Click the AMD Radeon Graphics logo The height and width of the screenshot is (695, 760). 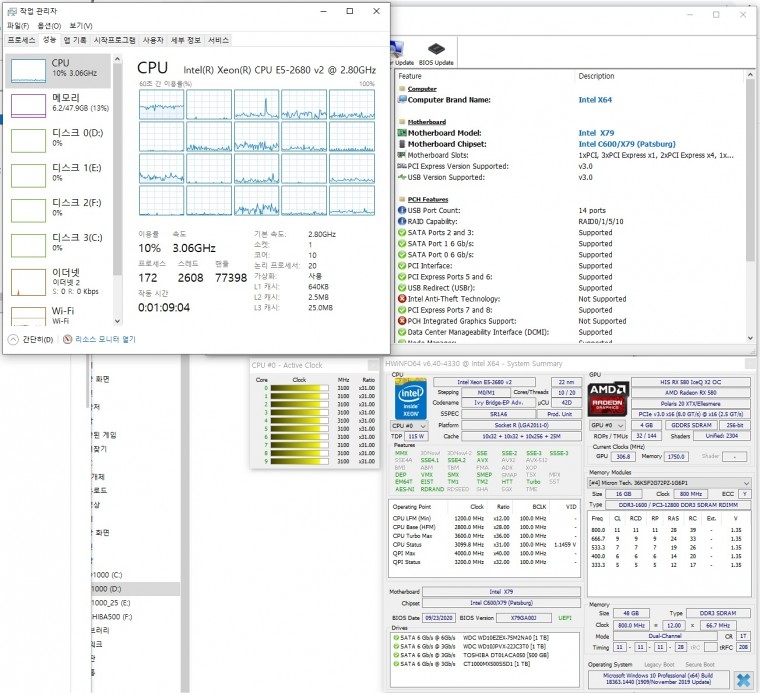click(607, 399)
